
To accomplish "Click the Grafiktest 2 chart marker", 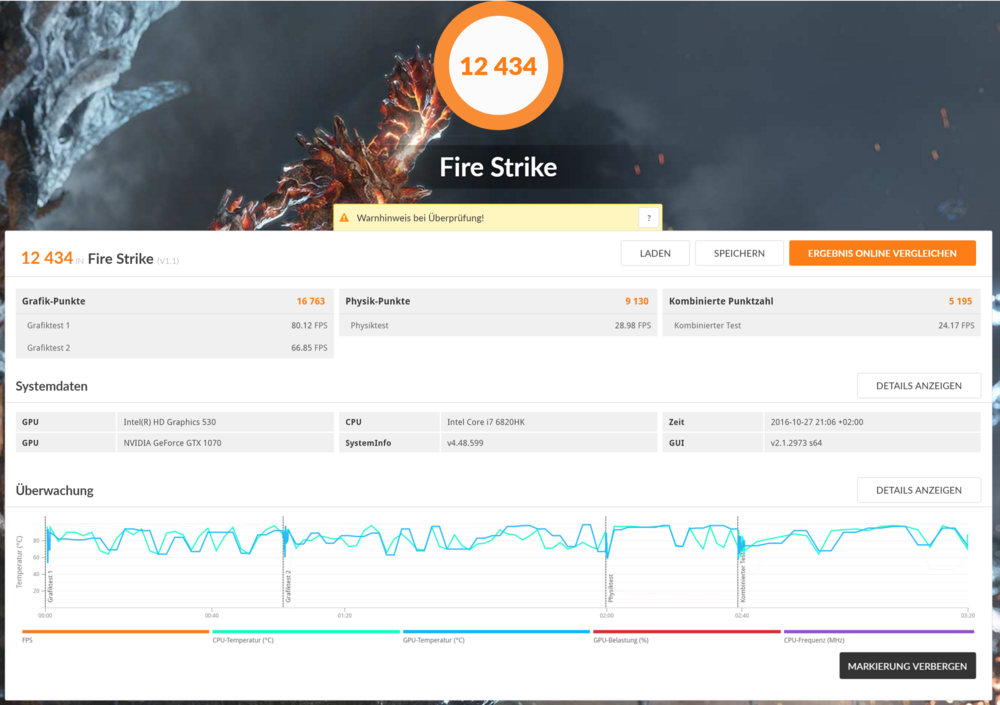I will pyautogui.click(x=288, y=585).
